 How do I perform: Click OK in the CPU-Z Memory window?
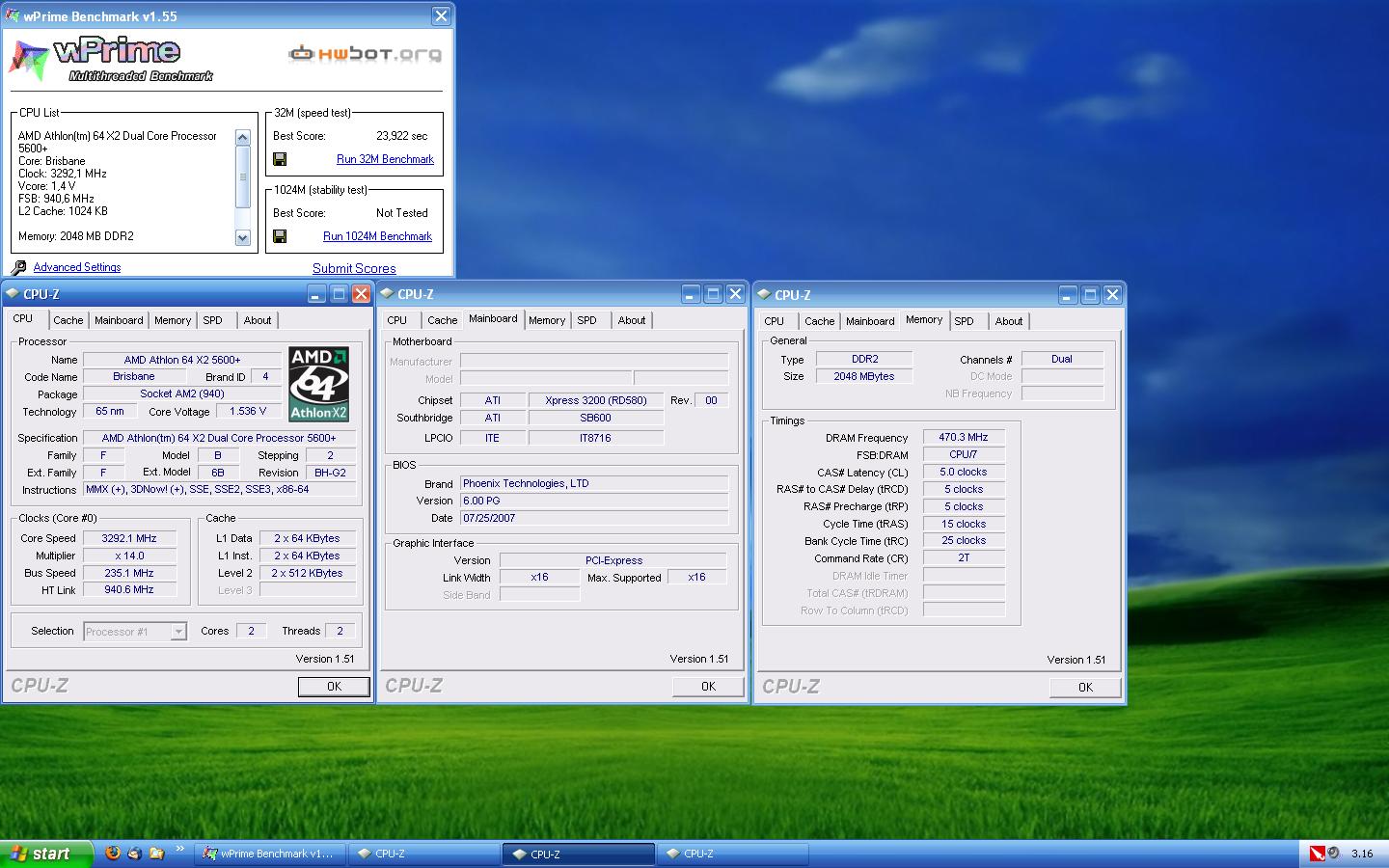[1085, 688]
